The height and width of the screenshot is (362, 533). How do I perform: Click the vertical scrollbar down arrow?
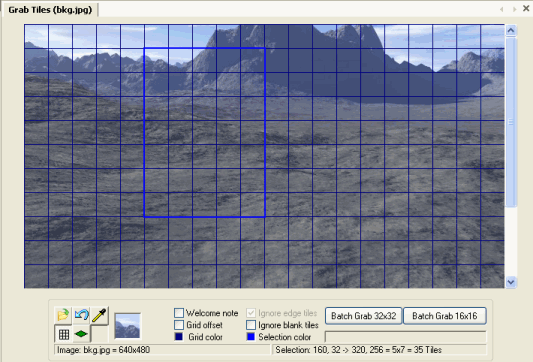click(x=511, y=282)
